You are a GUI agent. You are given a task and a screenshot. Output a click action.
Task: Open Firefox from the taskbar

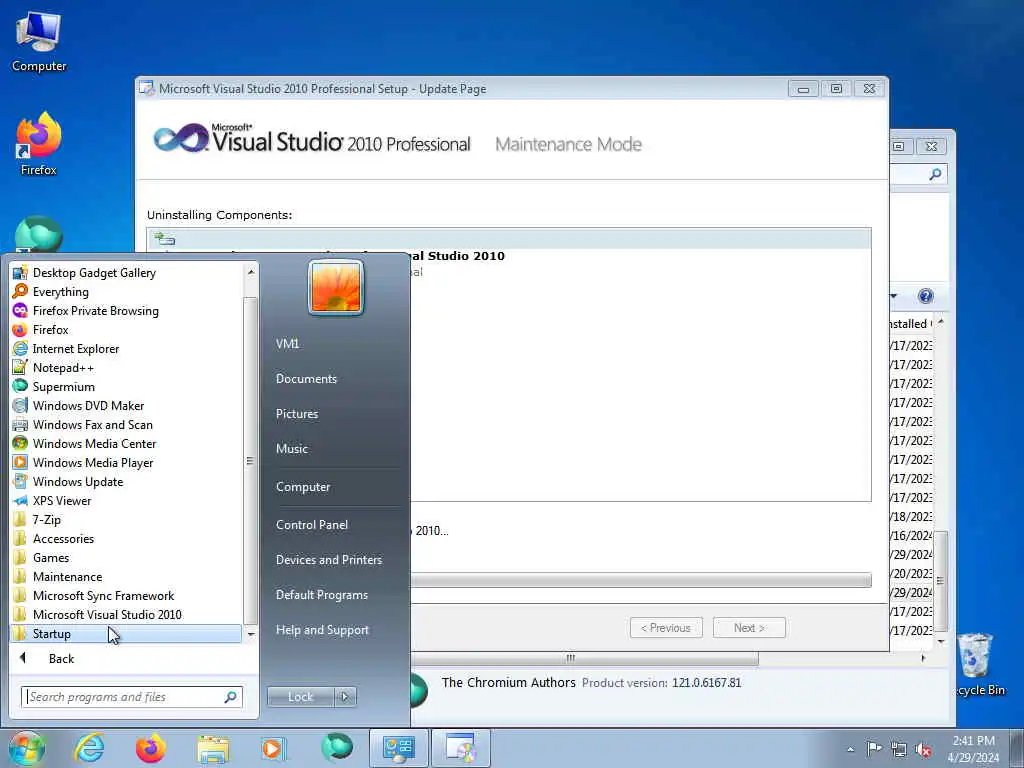(151, 748)
